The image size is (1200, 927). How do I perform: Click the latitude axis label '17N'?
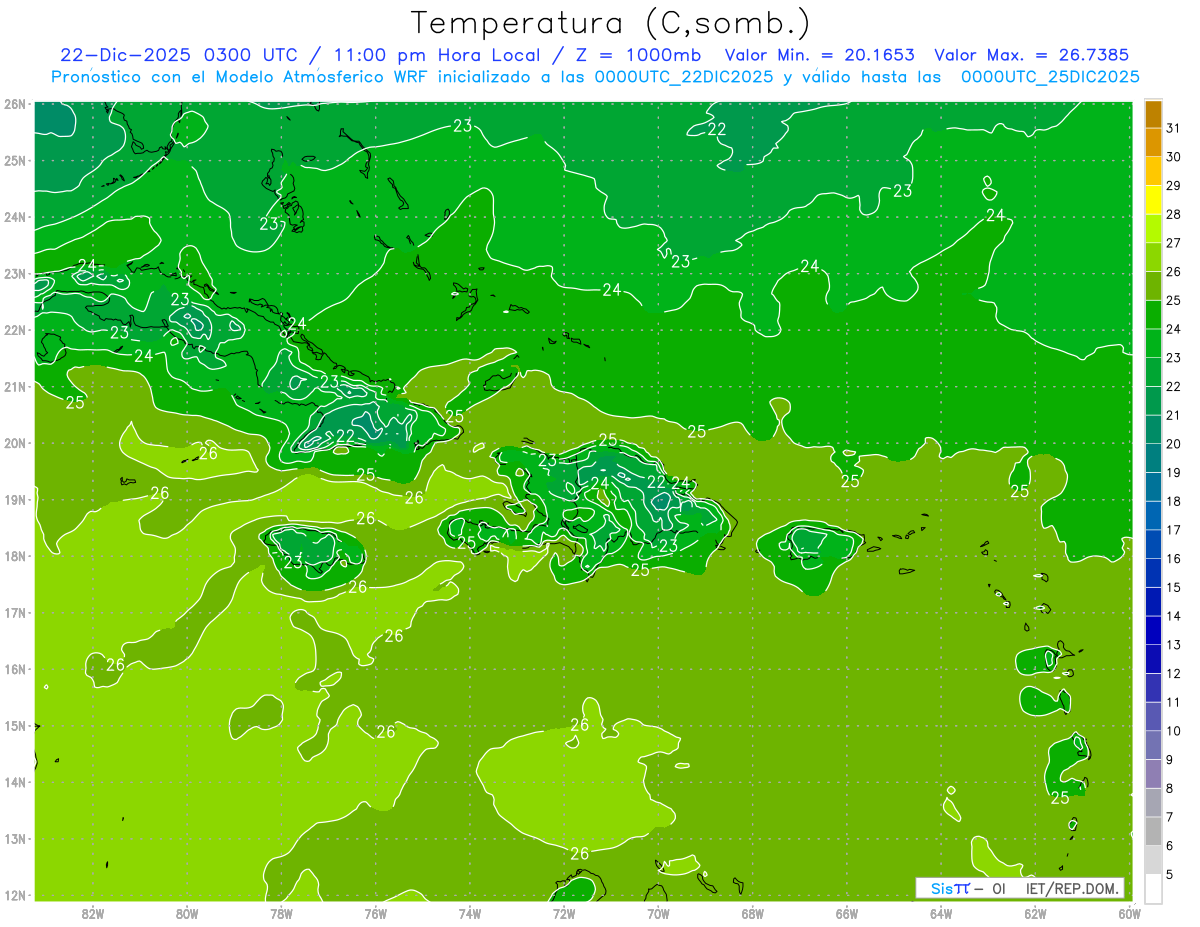point(14,612)
